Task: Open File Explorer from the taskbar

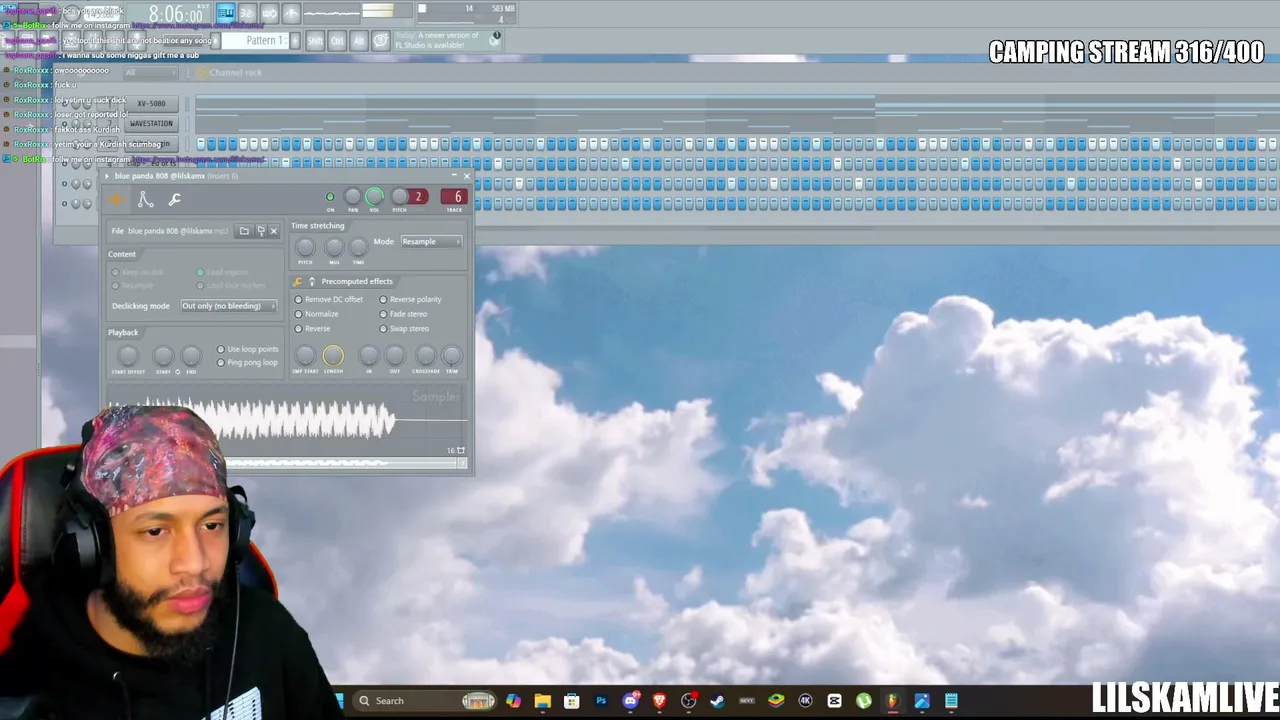Action: 542,701
